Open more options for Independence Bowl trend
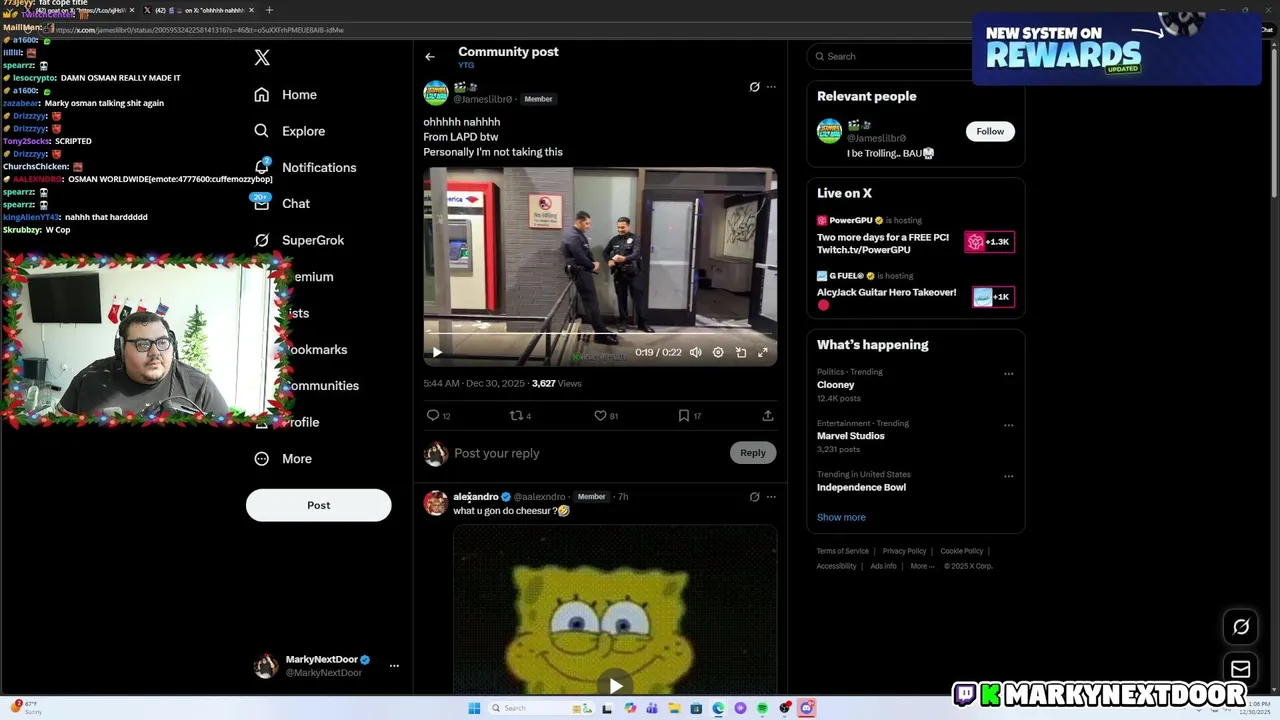 click(x=1008, y=476)
